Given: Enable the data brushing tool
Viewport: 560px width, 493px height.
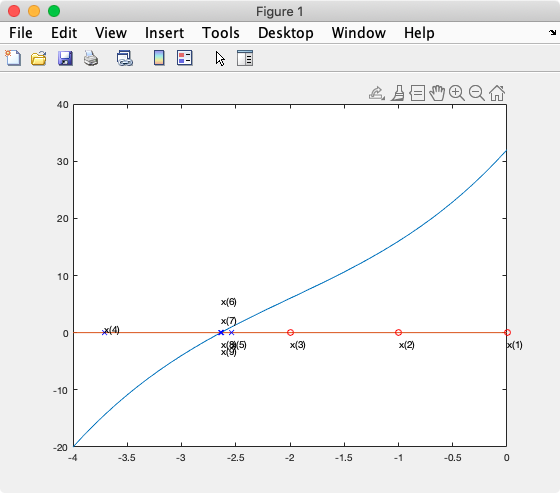Looking at the screenshot, I should (x=398, y=93).
